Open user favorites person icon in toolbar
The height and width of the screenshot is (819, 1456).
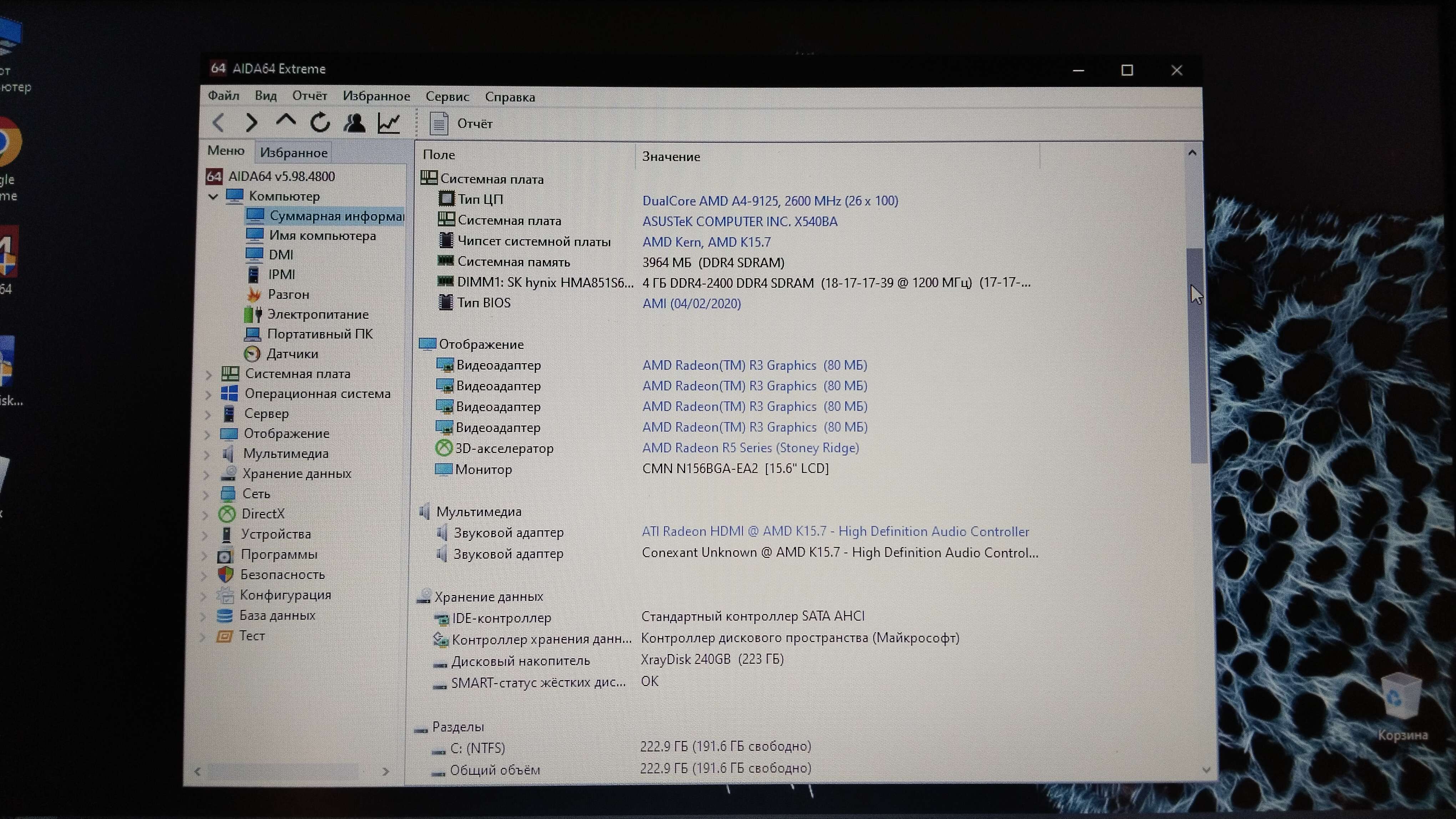(x=354, y=123)
